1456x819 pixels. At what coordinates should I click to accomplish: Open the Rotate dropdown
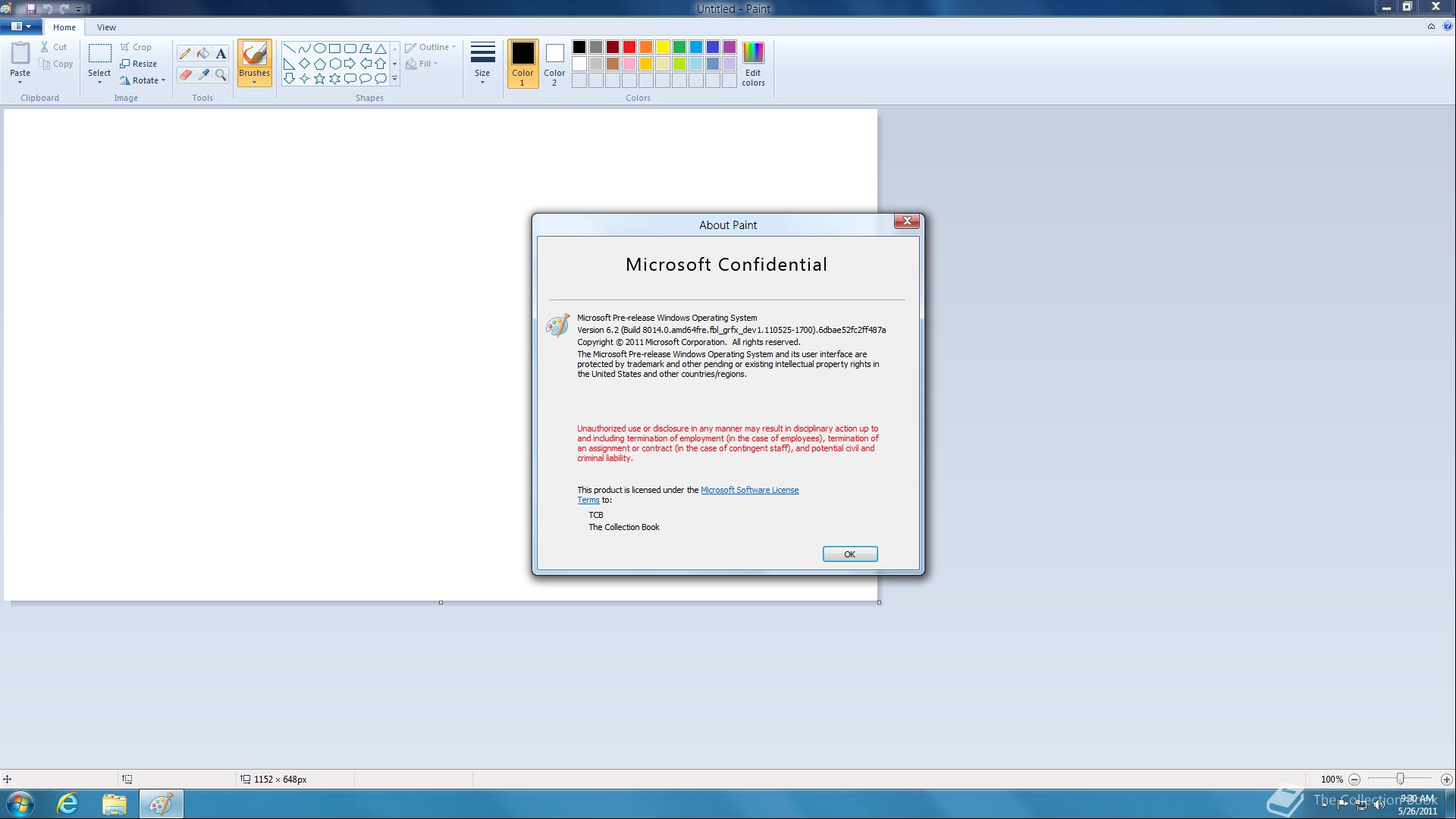pos(143,80)
